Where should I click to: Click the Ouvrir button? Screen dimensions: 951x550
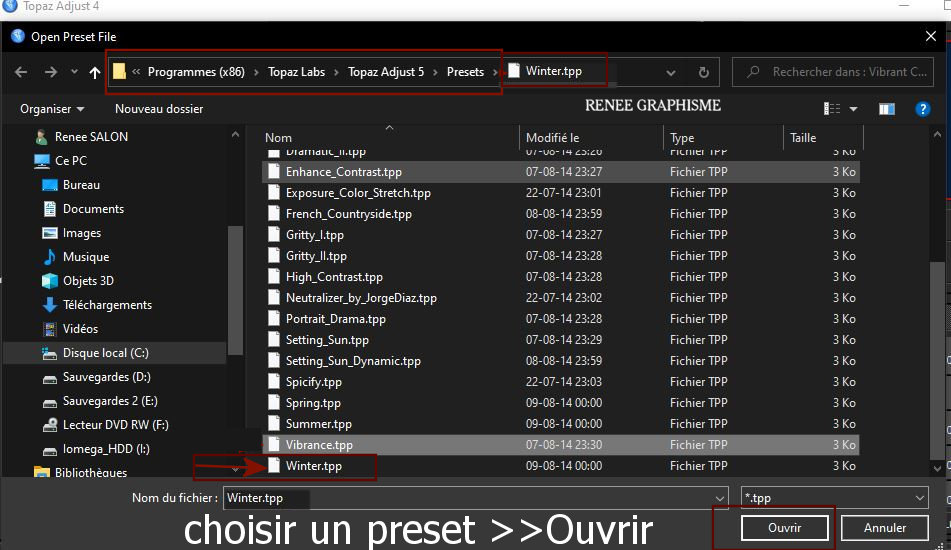784,528
